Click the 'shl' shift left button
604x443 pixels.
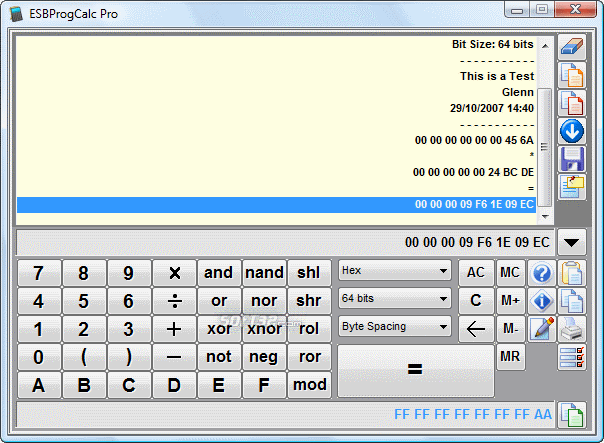(x=309, y=273)
